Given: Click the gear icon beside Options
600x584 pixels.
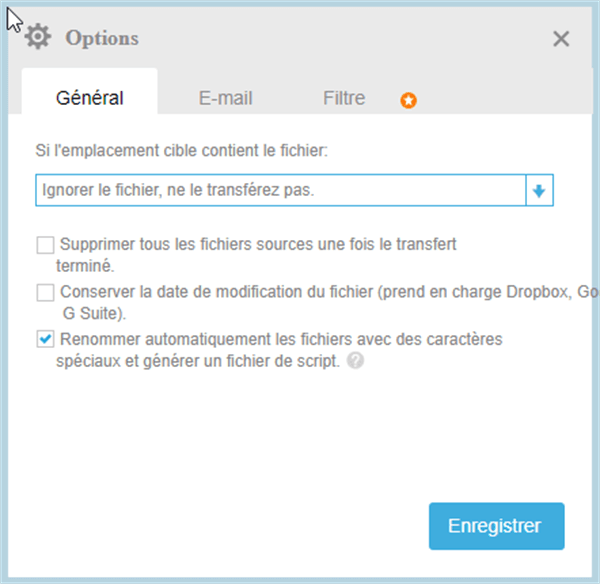Looking at the screenshot, I should [x=38, y=38].
